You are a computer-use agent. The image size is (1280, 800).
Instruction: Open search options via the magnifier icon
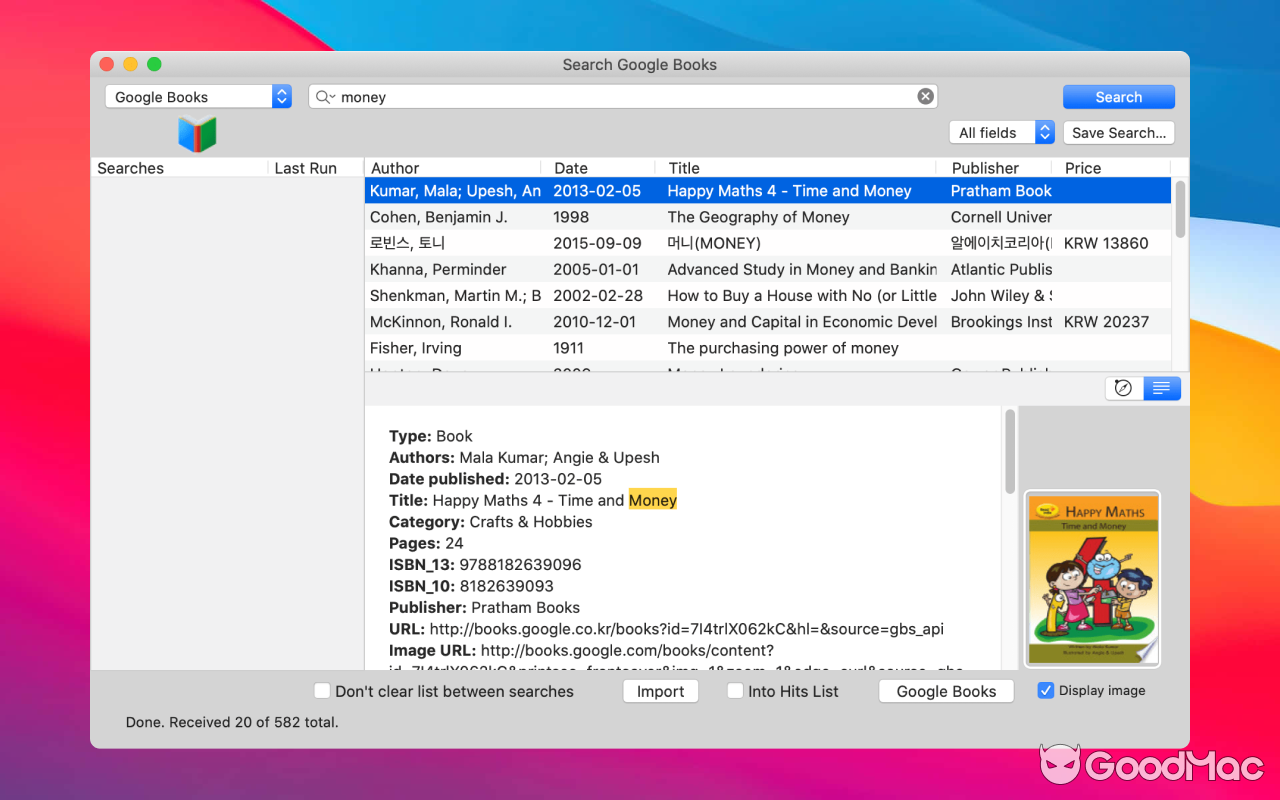point(322,96)
